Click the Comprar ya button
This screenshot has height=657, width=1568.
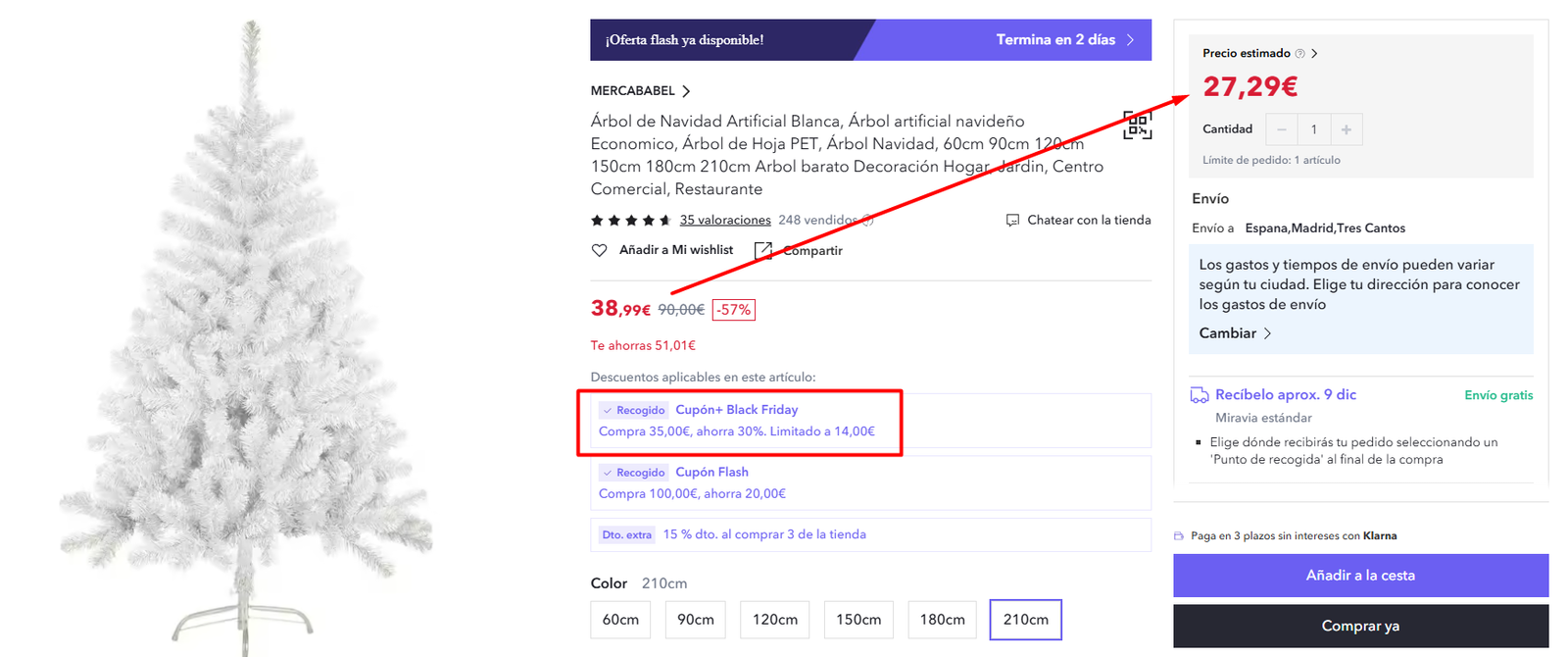(1360, 626)
